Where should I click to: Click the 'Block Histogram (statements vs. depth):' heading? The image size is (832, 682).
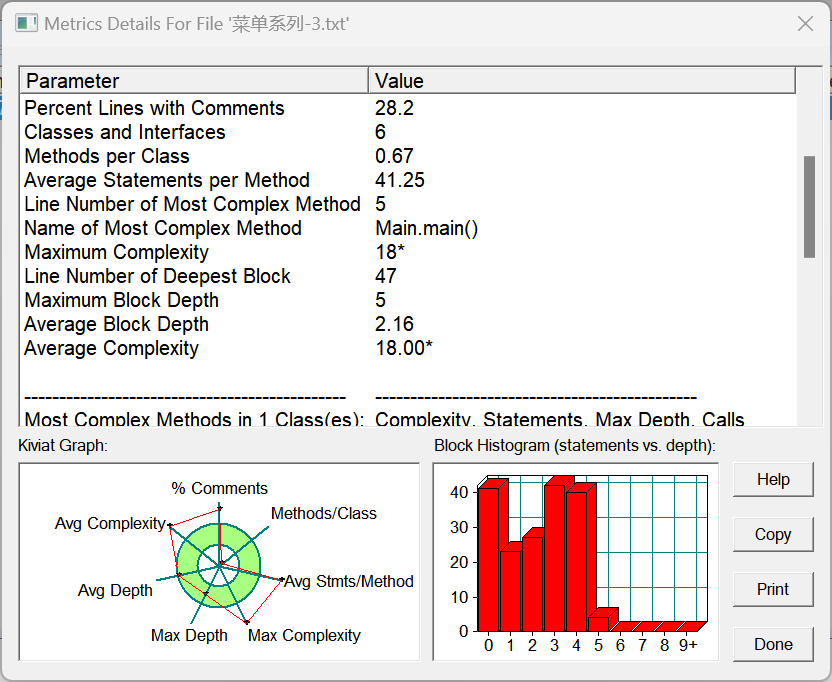point(575,445)
